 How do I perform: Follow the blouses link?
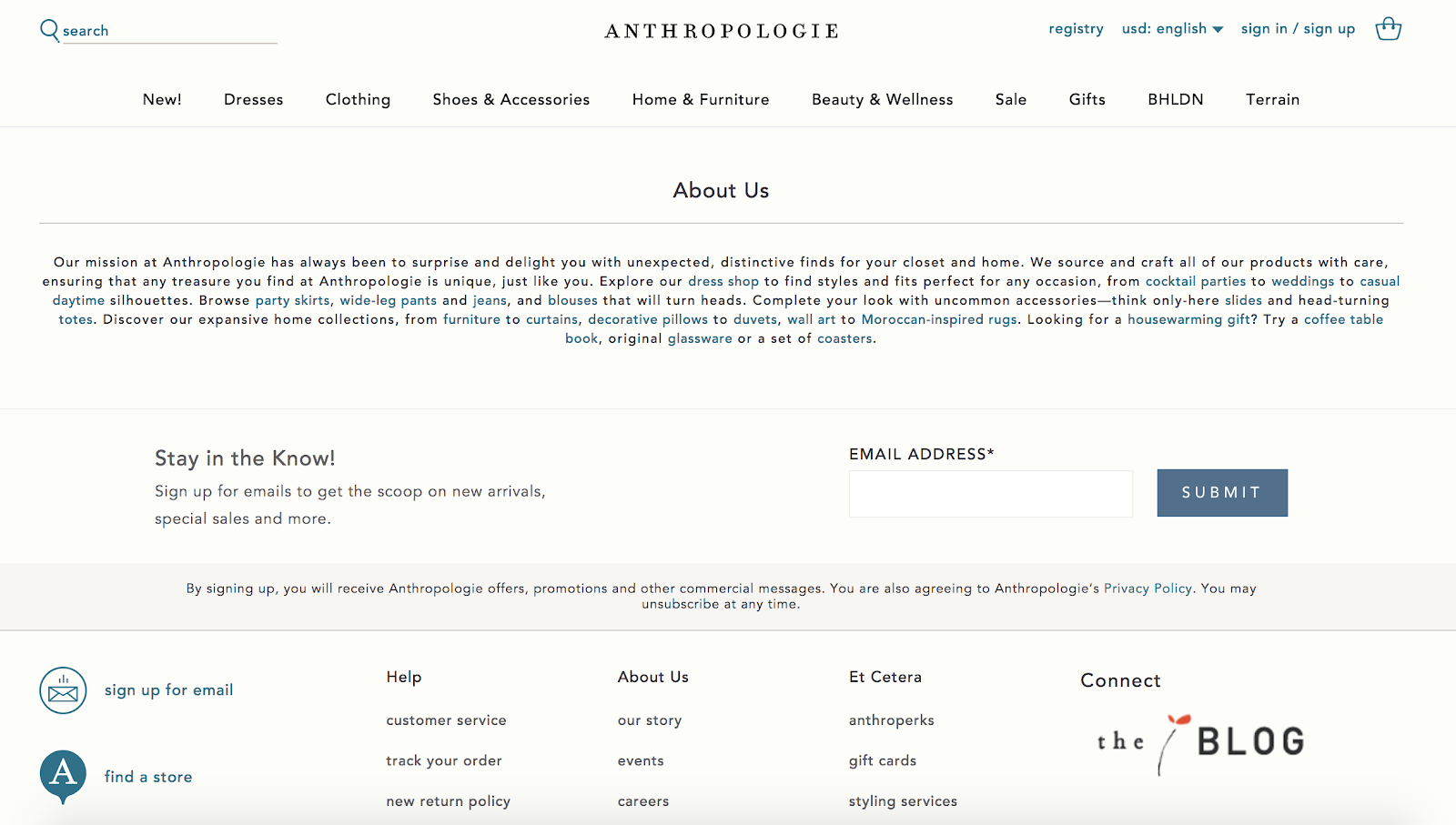pyautogui.click(x=572, y=301)
